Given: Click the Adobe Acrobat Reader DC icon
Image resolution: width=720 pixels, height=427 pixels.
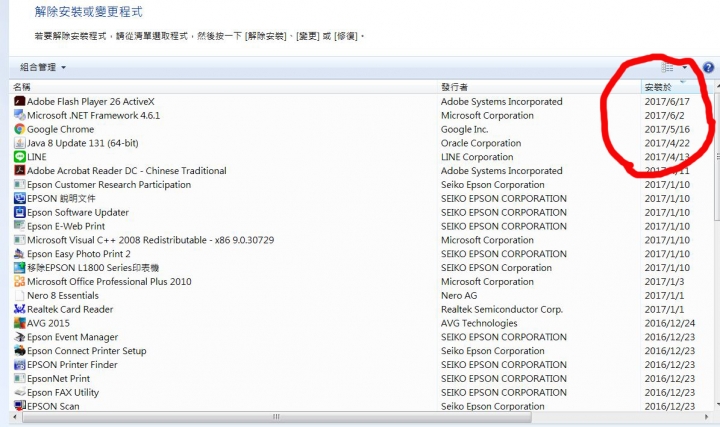Looking at the screenshot, I should coord(19,170).
